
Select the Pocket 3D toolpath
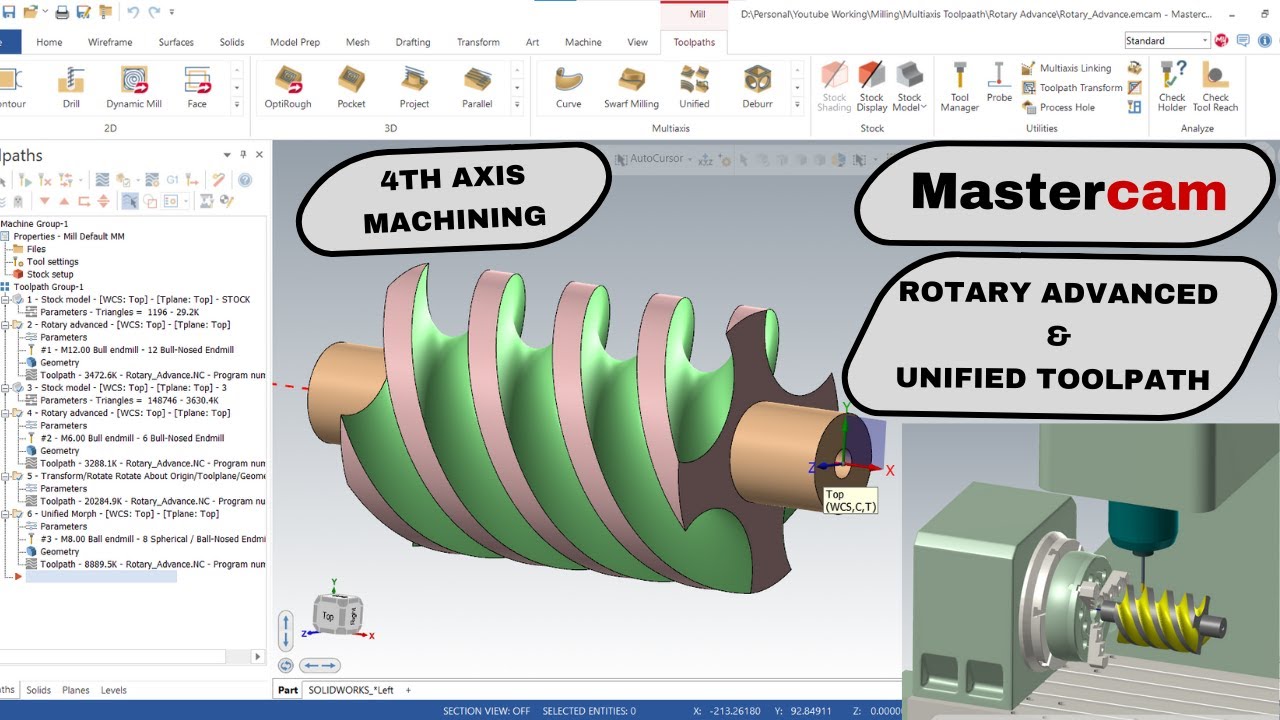point(351,85)
